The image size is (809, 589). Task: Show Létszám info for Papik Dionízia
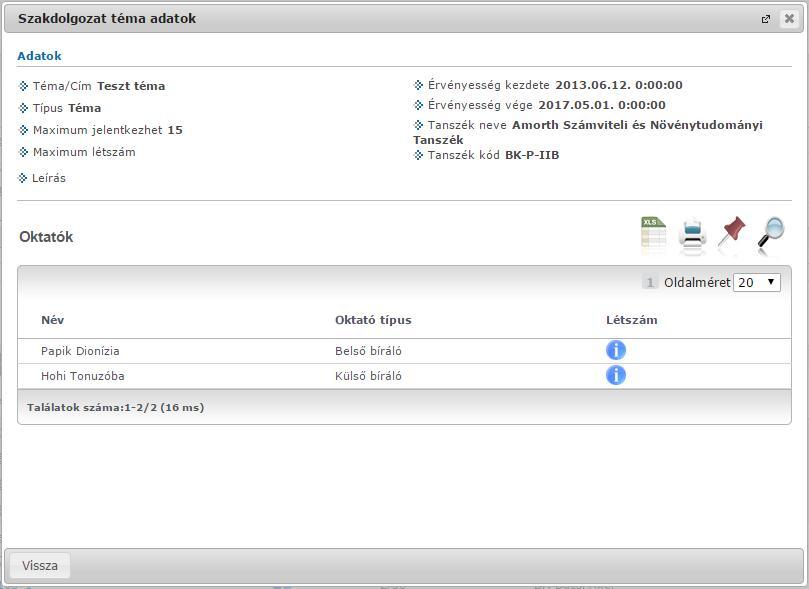[x=616, y=350]
